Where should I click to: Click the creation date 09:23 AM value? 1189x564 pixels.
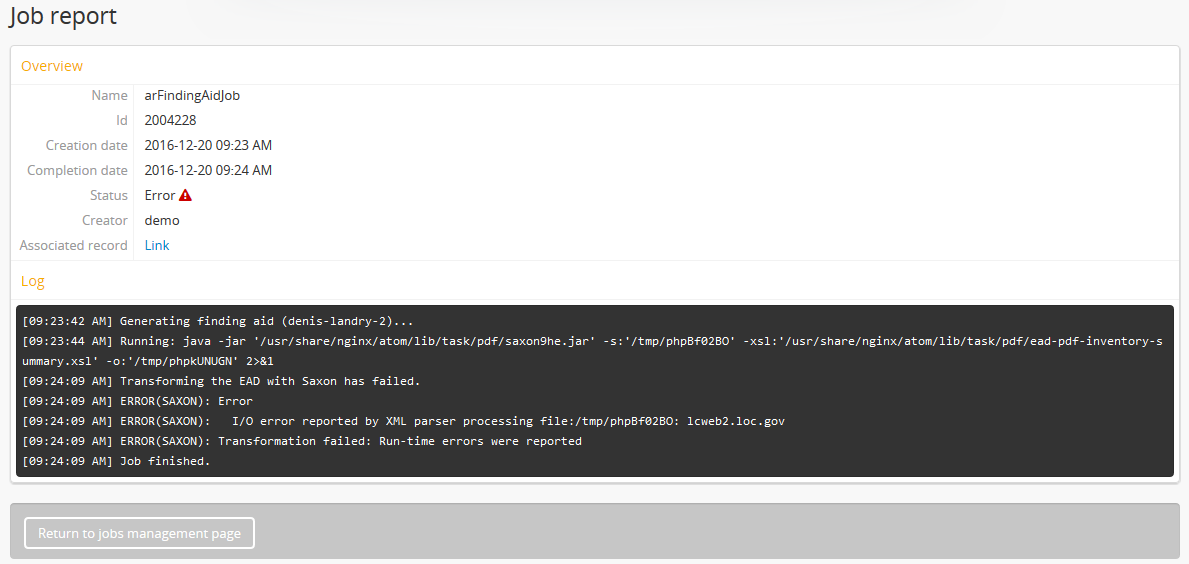coord(208,145)
